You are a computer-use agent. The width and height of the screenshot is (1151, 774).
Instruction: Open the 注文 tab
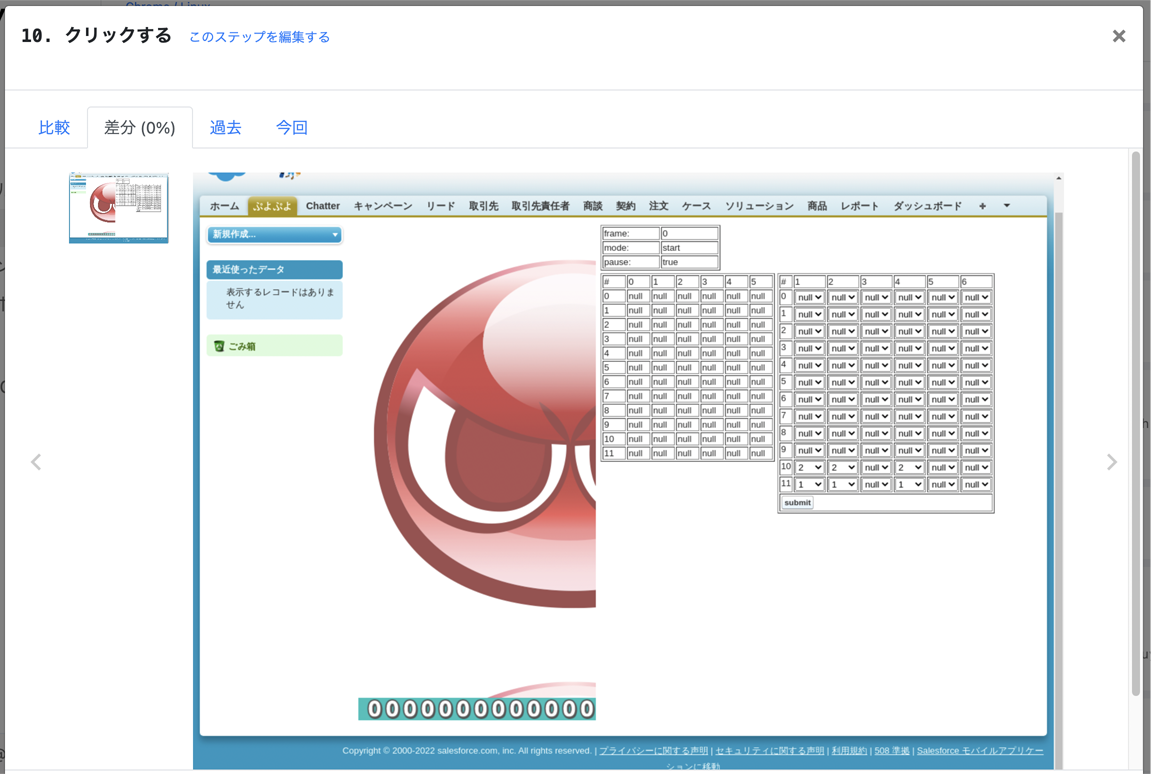coord(658,206)
